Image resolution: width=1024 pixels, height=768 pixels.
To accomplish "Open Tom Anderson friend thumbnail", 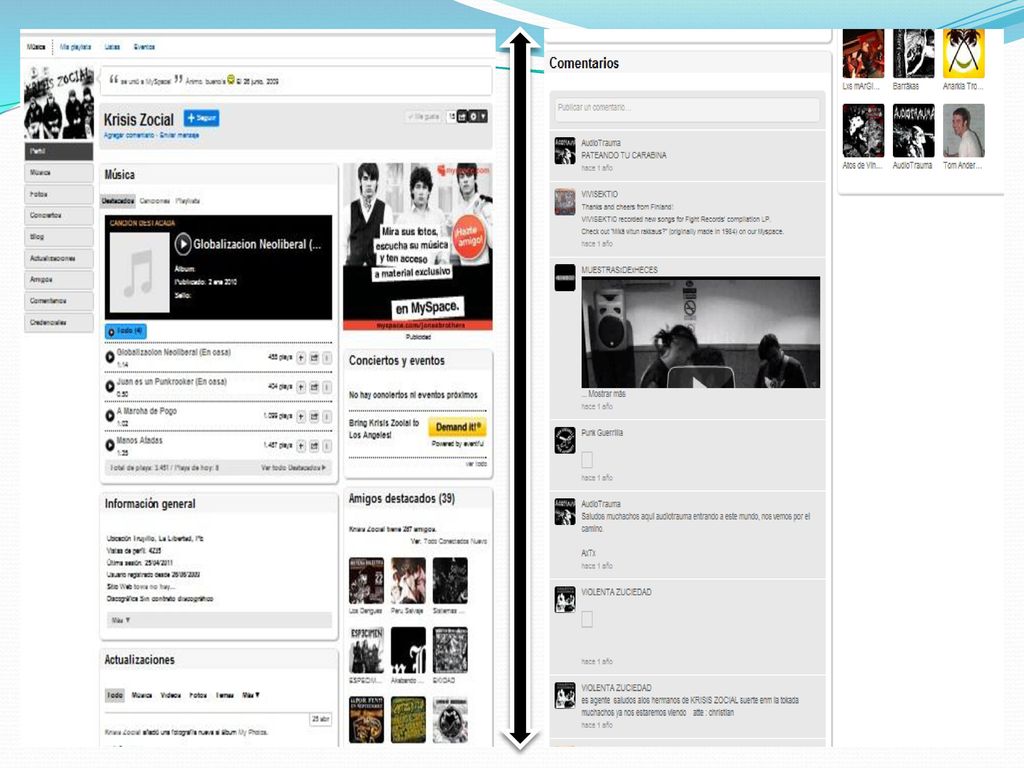I will [963, 131].
